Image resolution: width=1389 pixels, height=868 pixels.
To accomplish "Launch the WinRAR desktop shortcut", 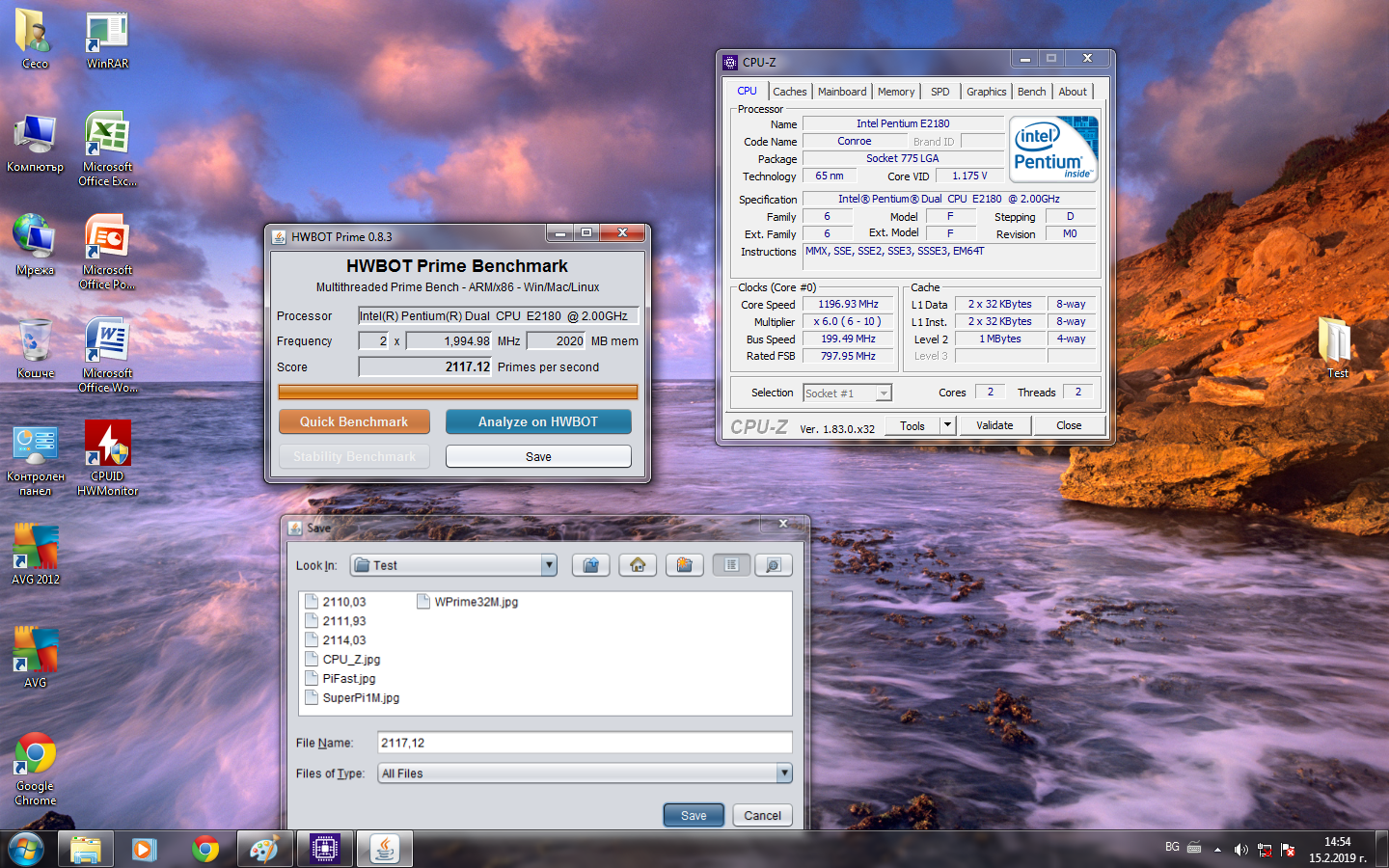I will click(x=107, y=40).
